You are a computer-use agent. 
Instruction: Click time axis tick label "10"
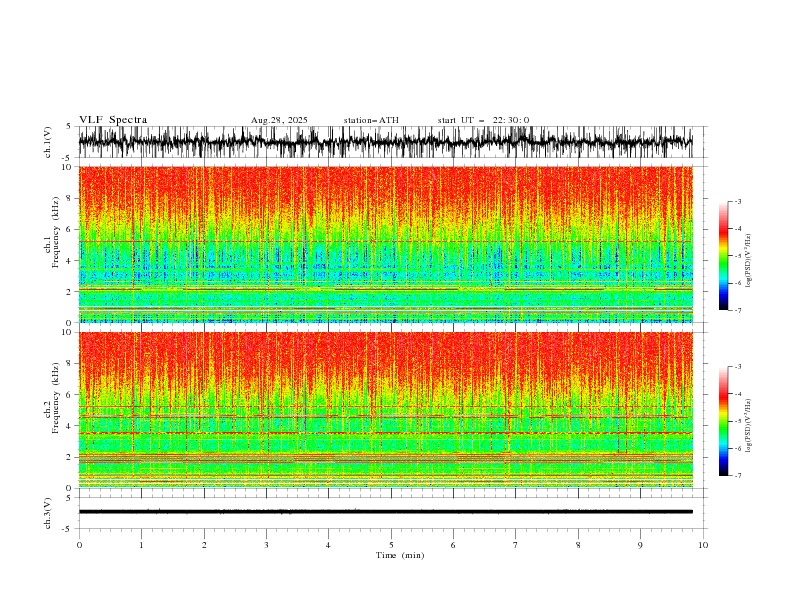(703, 545)
